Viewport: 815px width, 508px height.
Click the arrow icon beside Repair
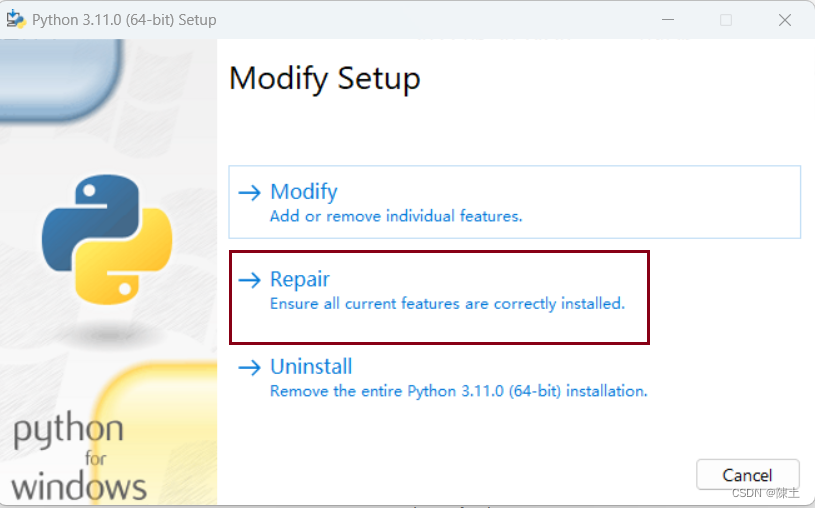[249, 280]
